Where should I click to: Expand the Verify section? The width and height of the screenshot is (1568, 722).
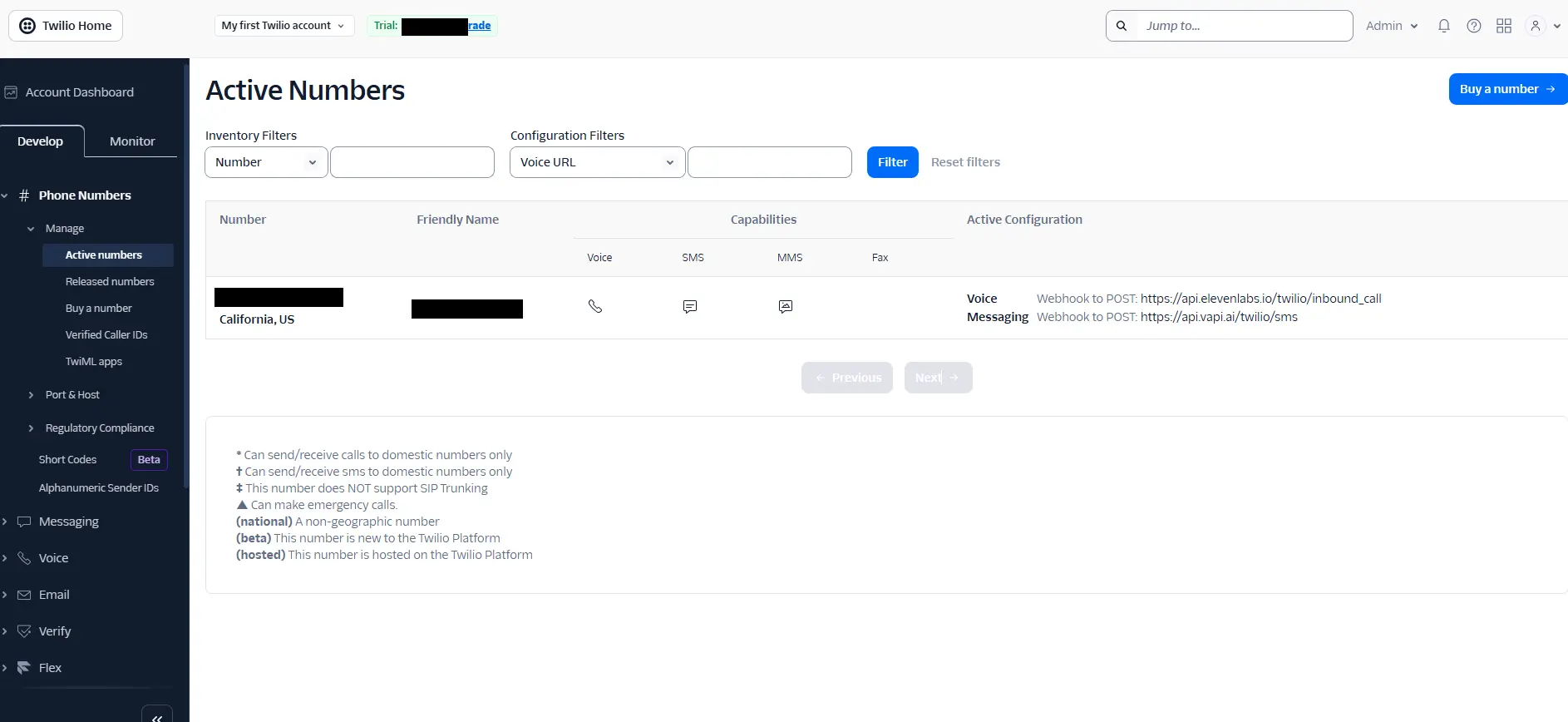click(5, 631)
